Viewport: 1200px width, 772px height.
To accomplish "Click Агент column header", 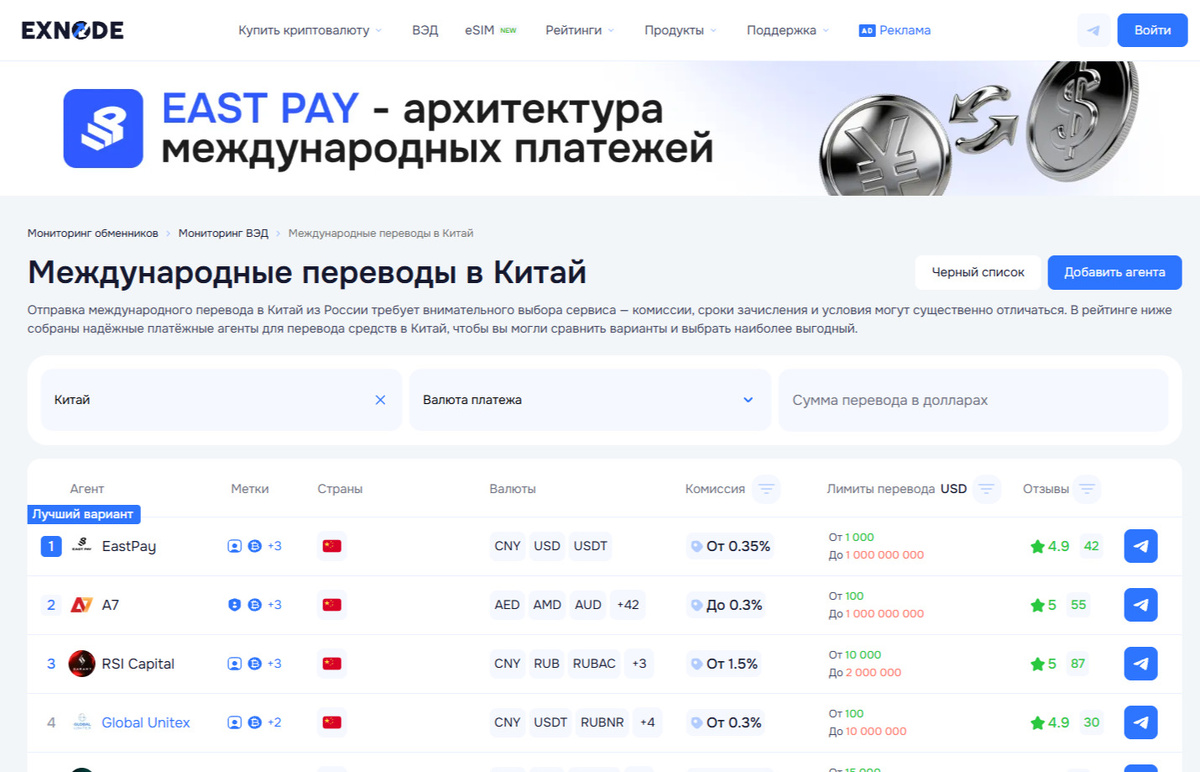I will [x=87, y=489].
